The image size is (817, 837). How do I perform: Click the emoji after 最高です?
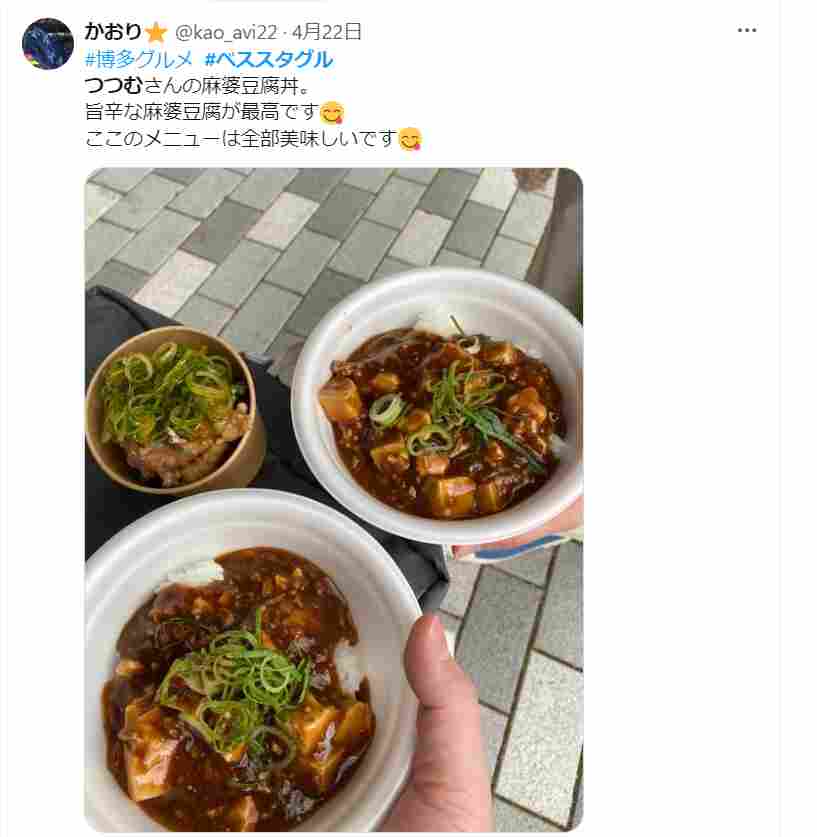332,112
